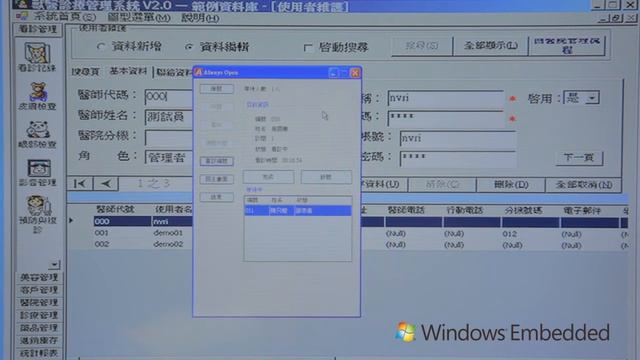The image size is (640, 360).
Task: Expand the 藥品管理 sidebar group
Action: click(39, 328)
